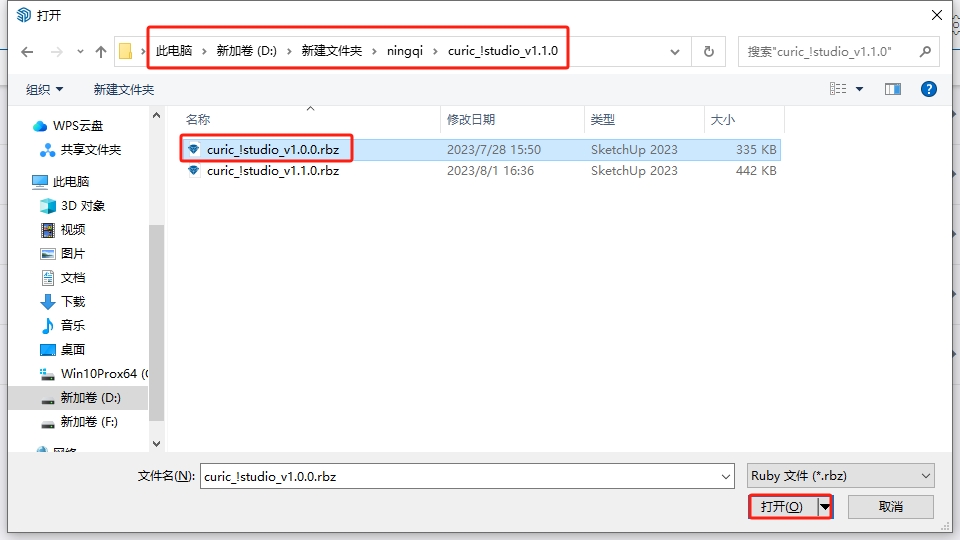Refresh the current folder

pyautogui.click(x=709, y=51)
